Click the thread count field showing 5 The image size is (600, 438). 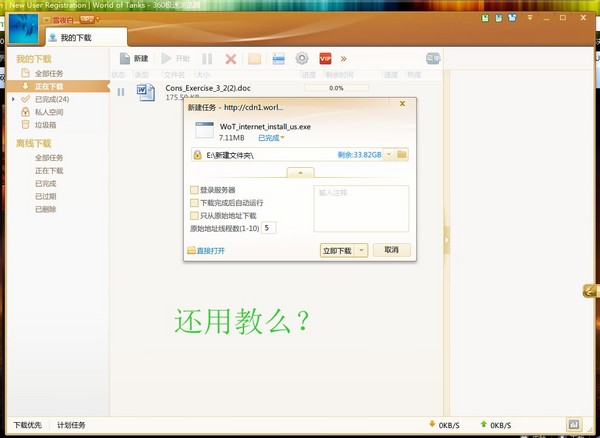(268, 228)
